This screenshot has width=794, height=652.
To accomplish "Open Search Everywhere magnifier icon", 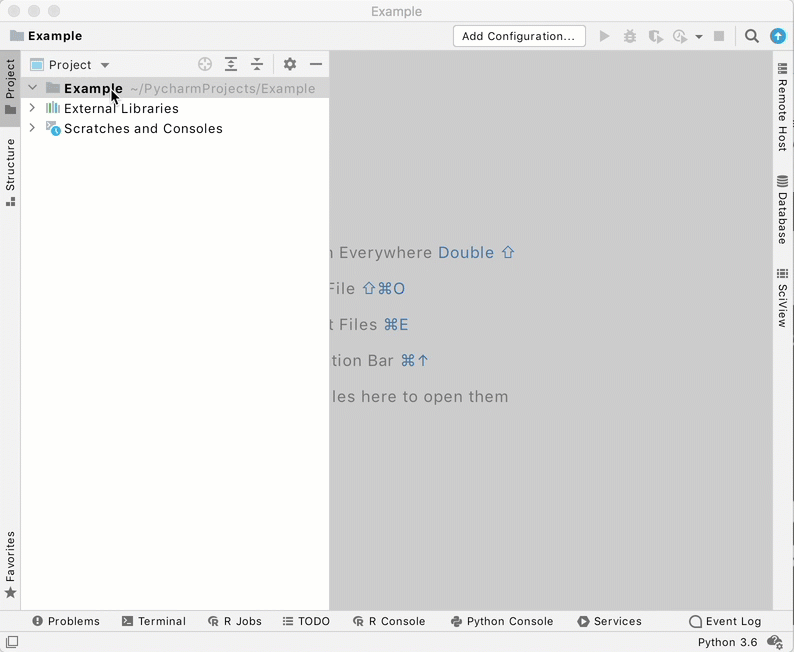I will pos(752,36).
